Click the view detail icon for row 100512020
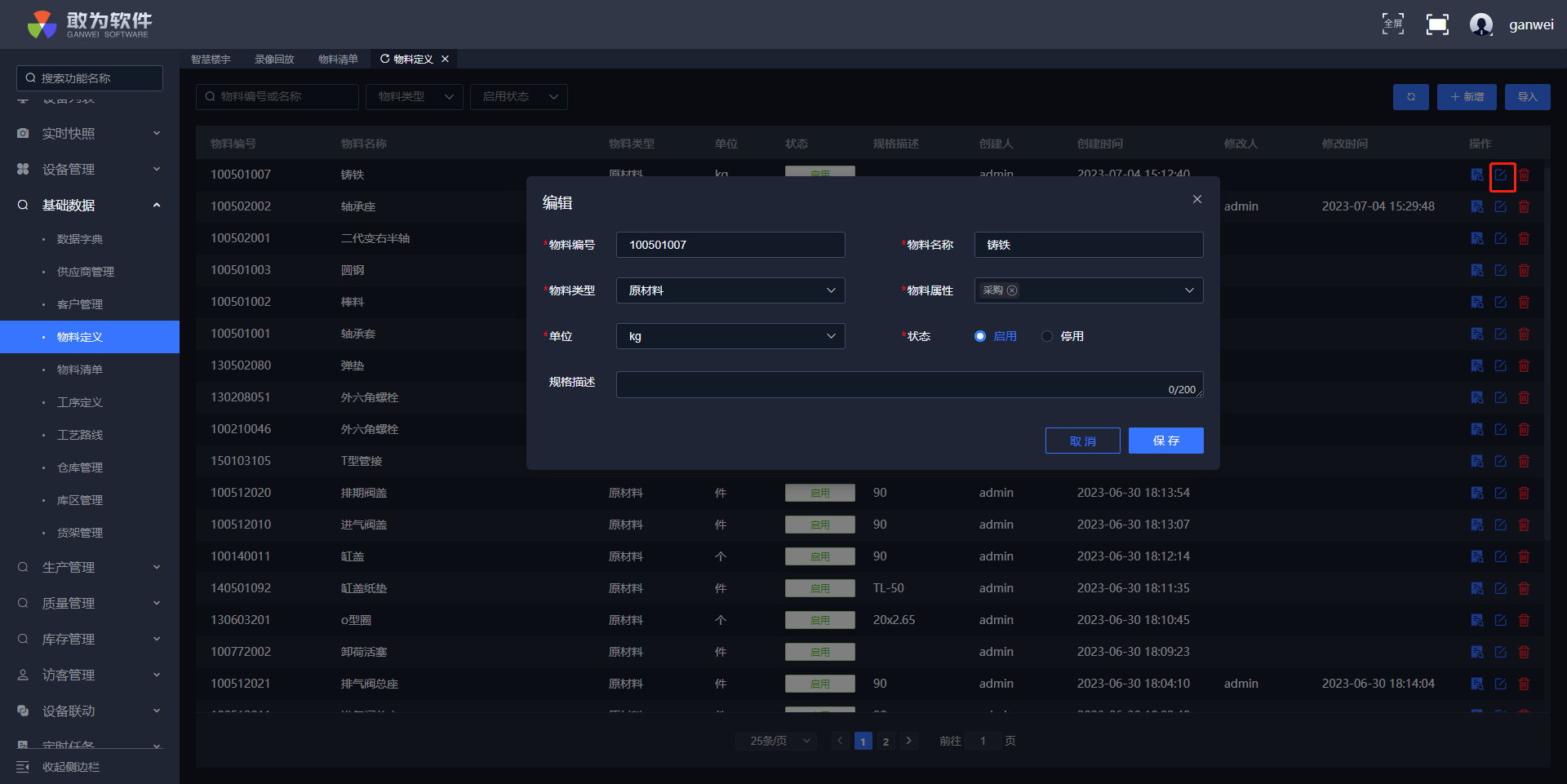 1477,494
